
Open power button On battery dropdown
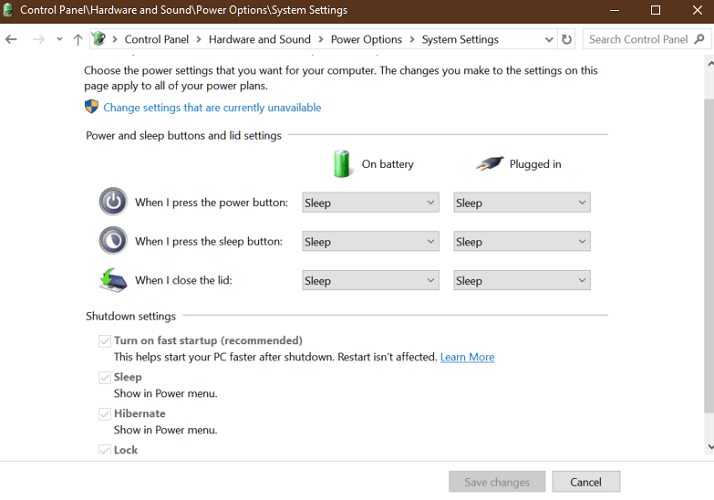tap(370, 203)
